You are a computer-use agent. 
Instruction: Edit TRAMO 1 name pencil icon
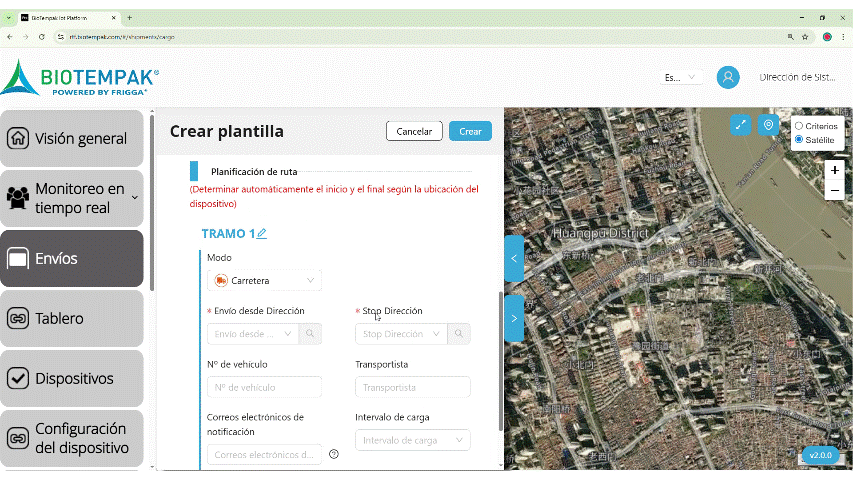coord(262,233)
